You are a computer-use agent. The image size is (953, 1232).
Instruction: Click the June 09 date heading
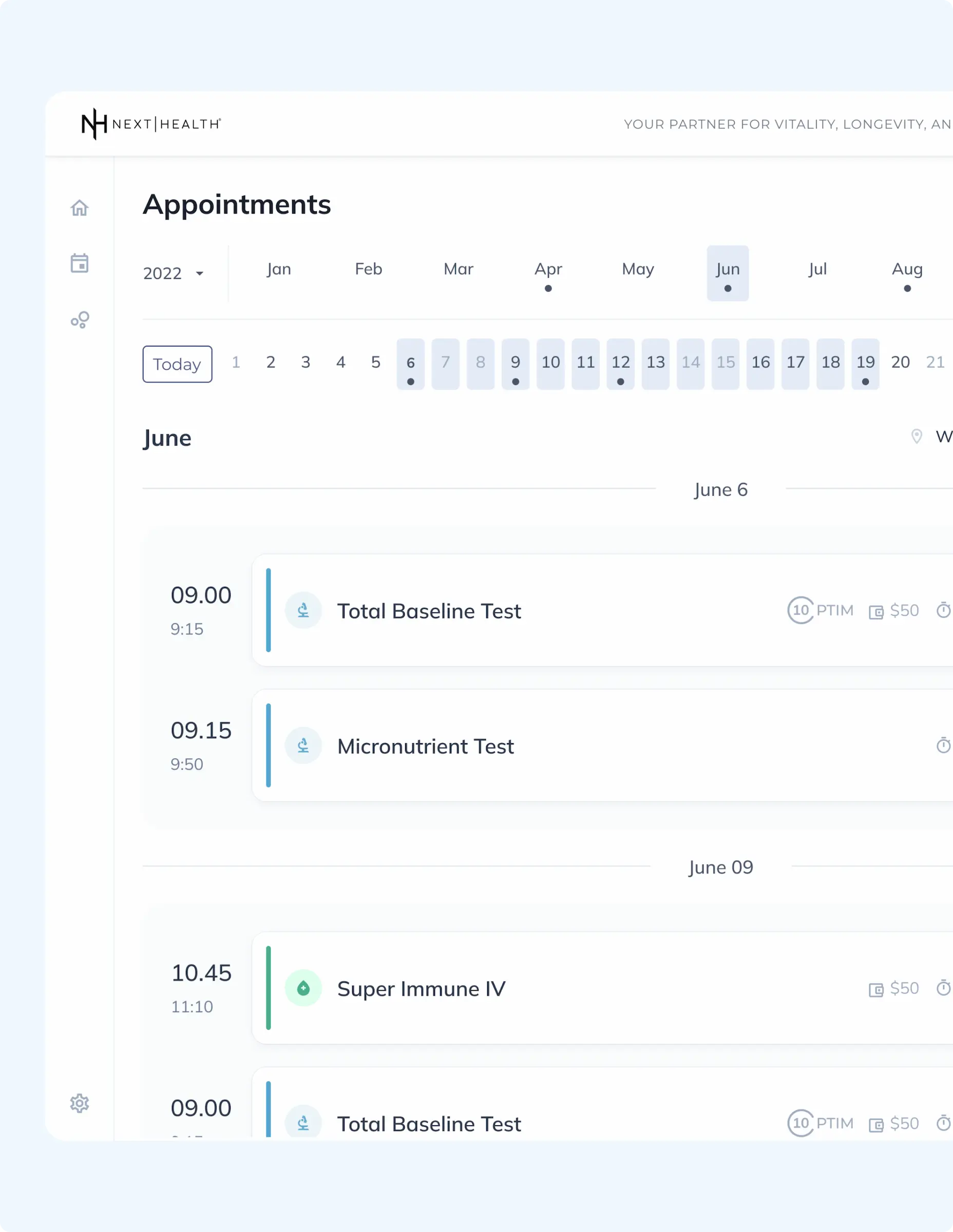point(721,867)
